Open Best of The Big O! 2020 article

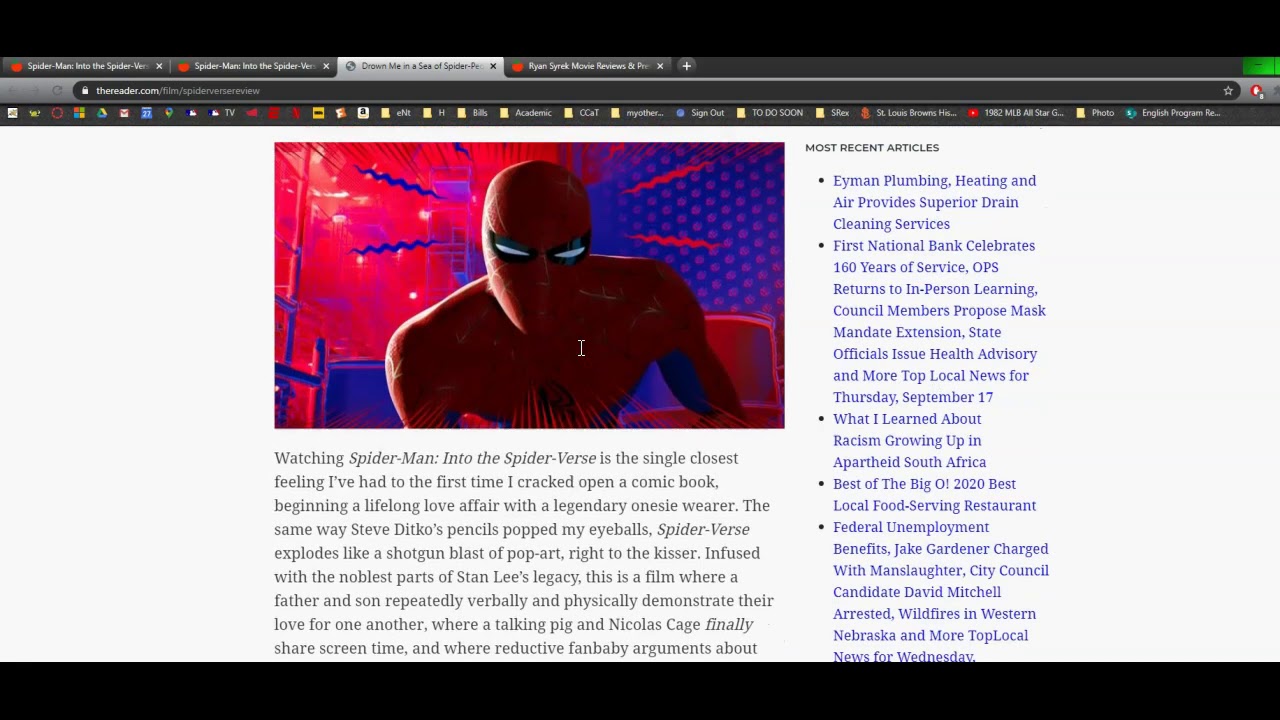[x=935, y=495]
